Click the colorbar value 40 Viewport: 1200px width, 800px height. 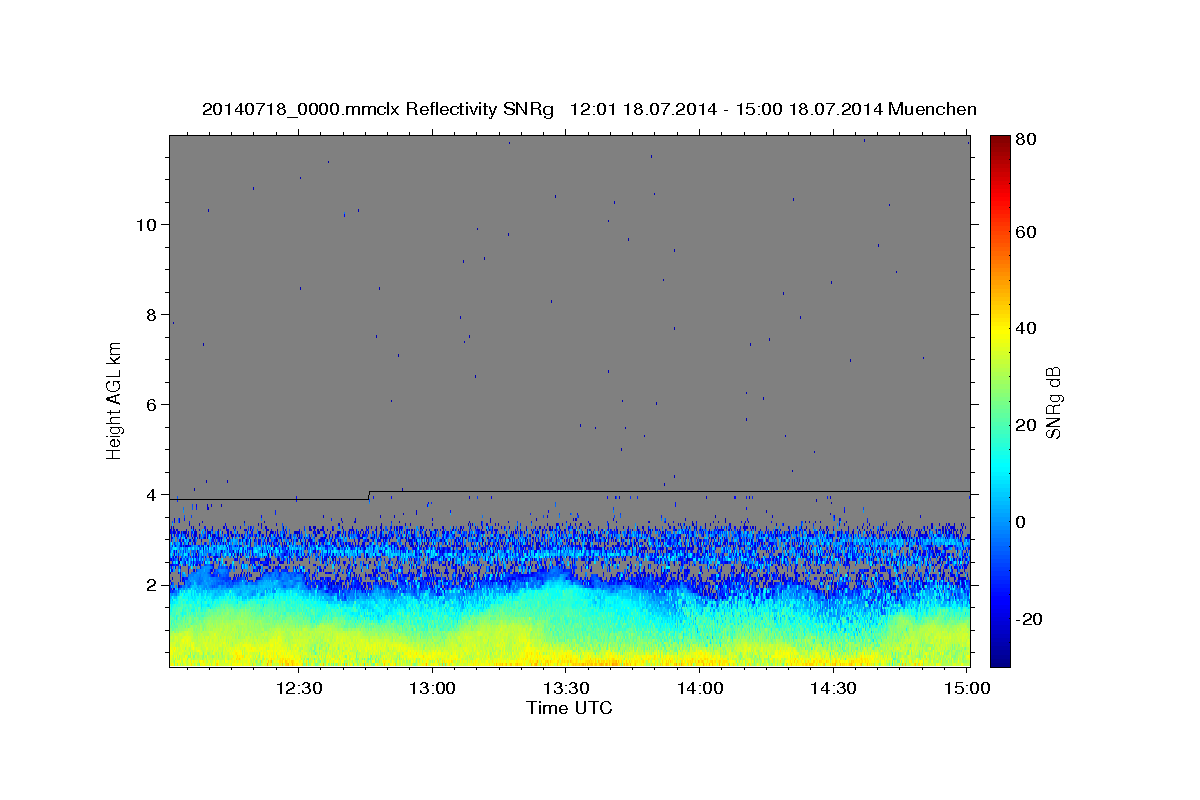pyautogui.click(x=1028, y=328)
